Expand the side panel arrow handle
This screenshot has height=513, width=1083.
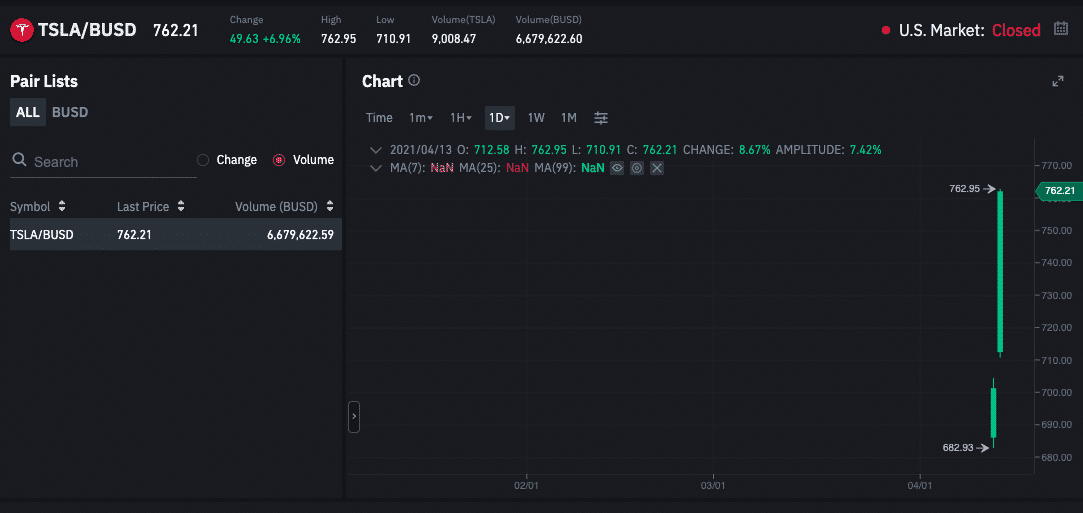point(354,416)
